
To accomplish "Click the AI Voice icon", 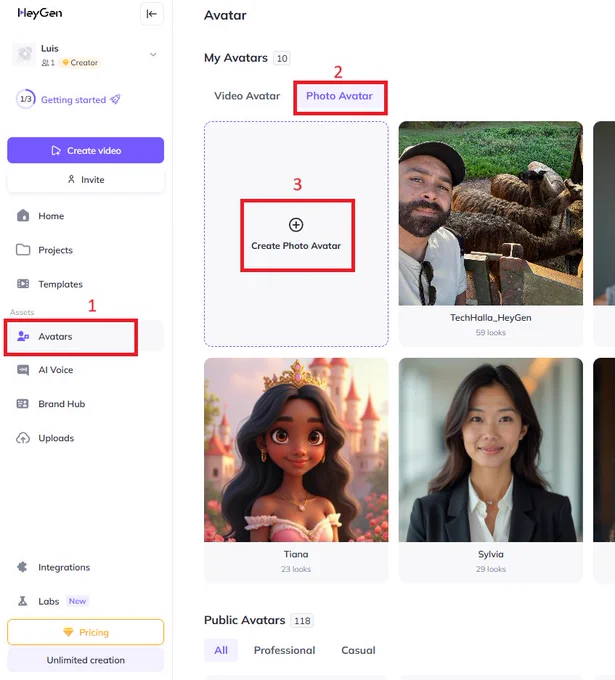I will click(23, 370).
